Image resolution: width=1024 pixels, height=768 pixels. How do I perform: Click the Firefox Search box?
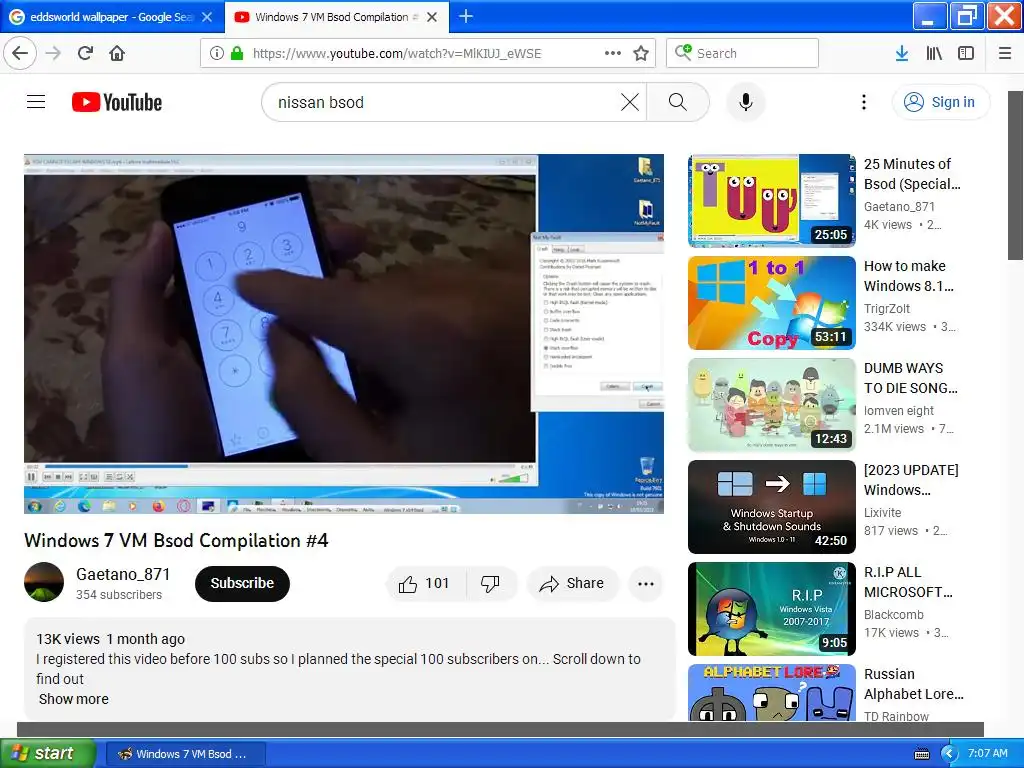tap(743, 53)
